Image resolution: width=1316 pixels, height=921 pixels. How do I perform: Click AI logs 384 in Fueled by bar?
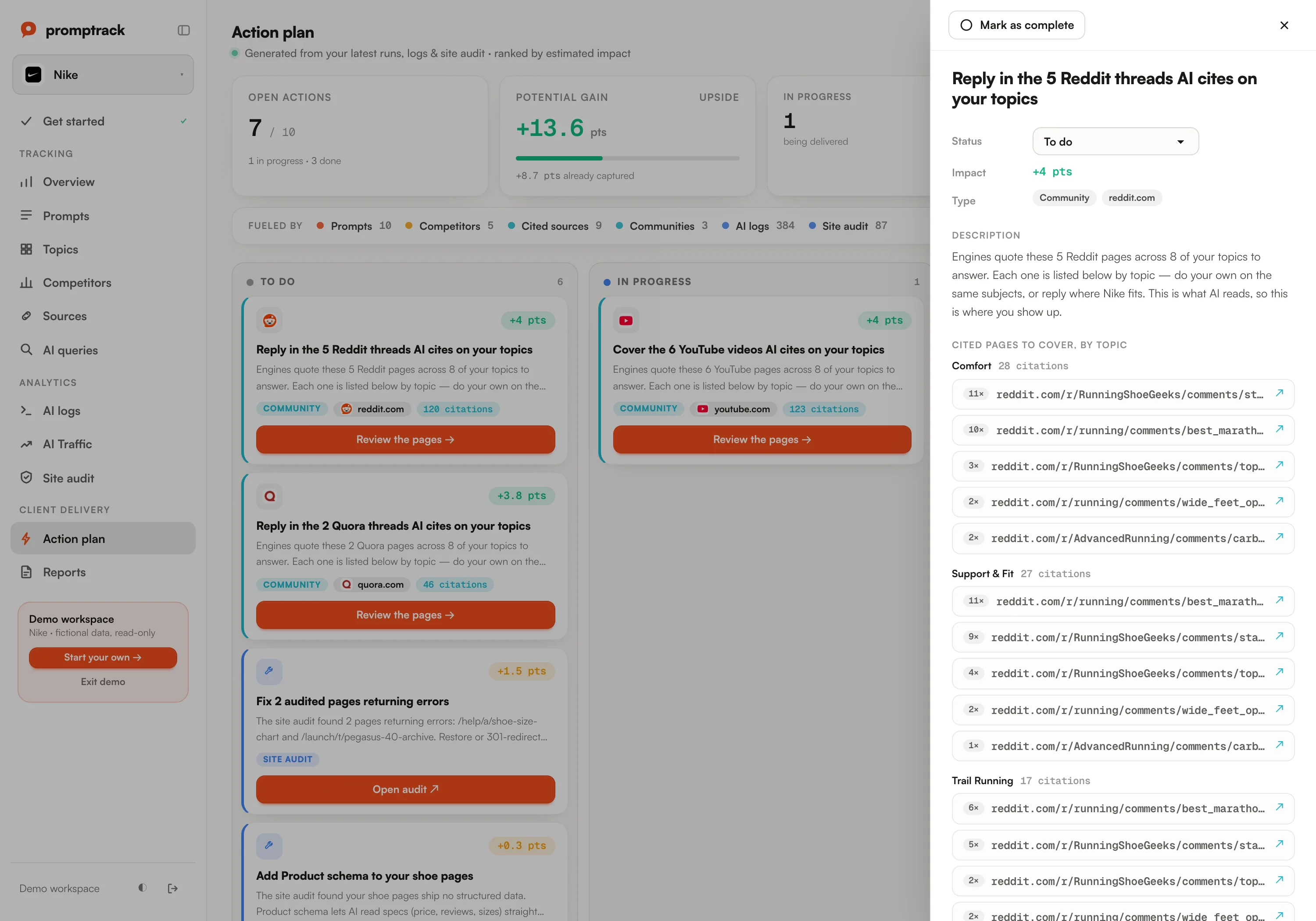pos(758,226)
